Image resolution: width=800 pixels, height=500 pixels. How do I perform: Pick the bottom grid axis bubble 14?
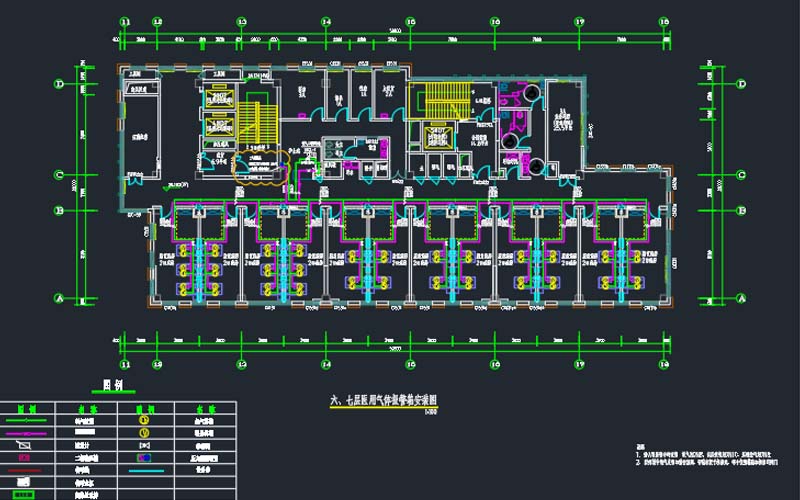click(326, 366)
